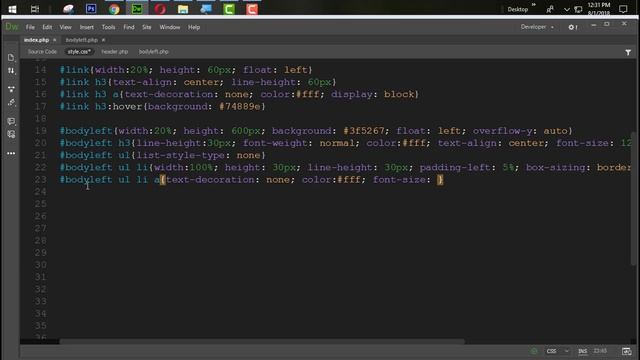Open the Insert menu
The image size is (640, 360).
87,27
